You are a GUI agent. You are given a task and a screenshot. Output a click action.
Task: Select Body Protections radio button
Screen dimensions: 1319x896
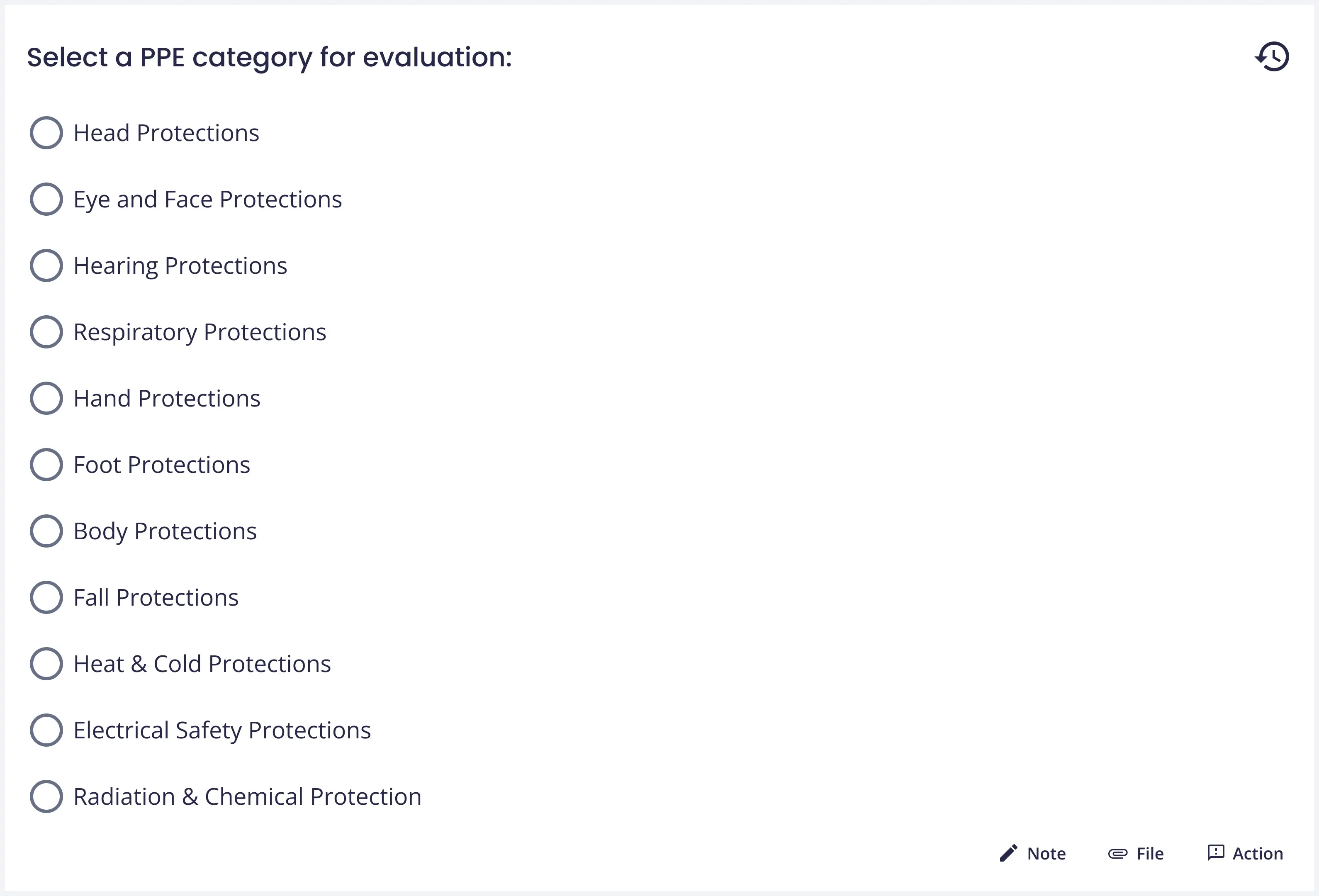[46, 531]
